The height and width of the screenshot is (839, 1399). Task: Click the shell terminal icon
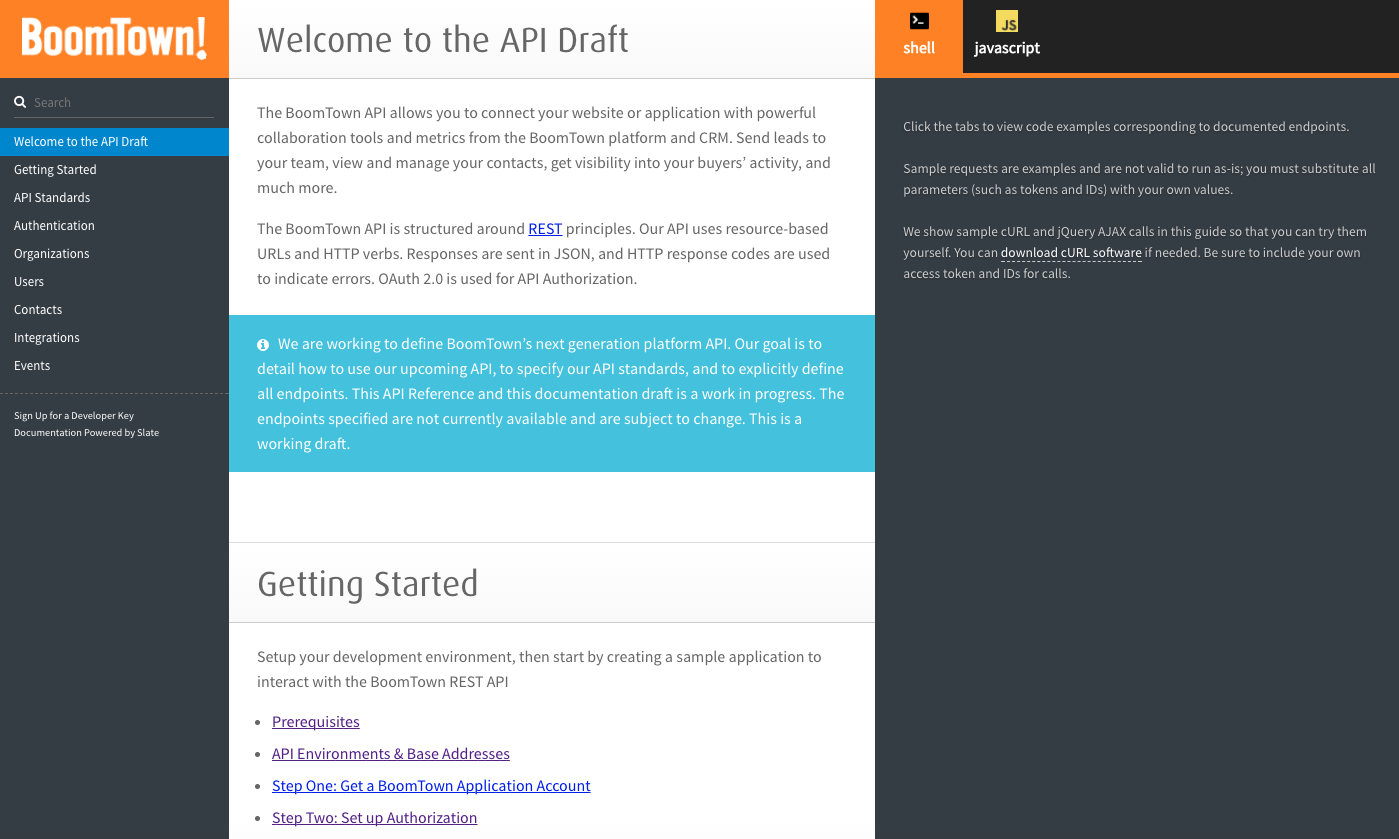919,21
